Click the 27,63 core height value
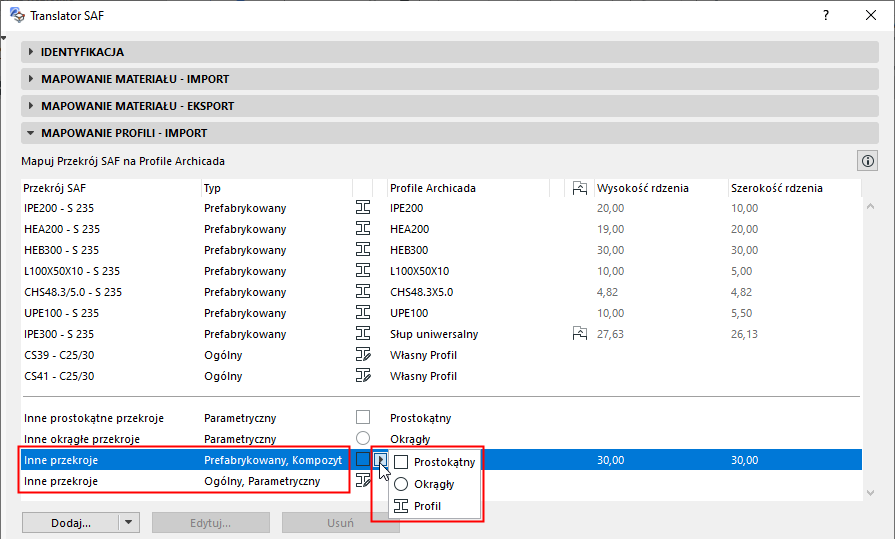The width and height of the screenshot is (895, 539). (610, 334)
